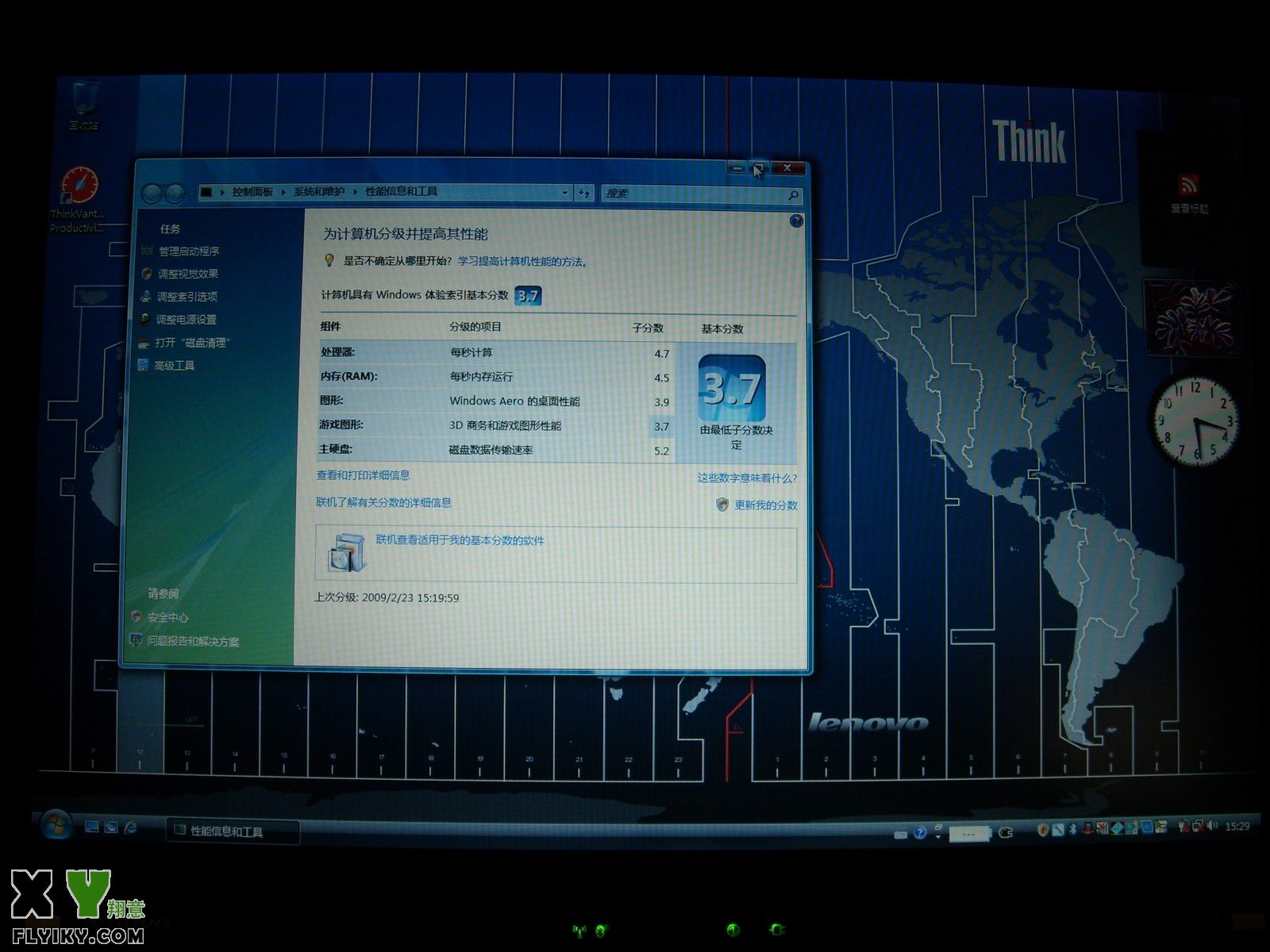Click the refresh button beside address bar
Screen dimensions: 1270x952
pyautogui.click(x=585, y=193)
